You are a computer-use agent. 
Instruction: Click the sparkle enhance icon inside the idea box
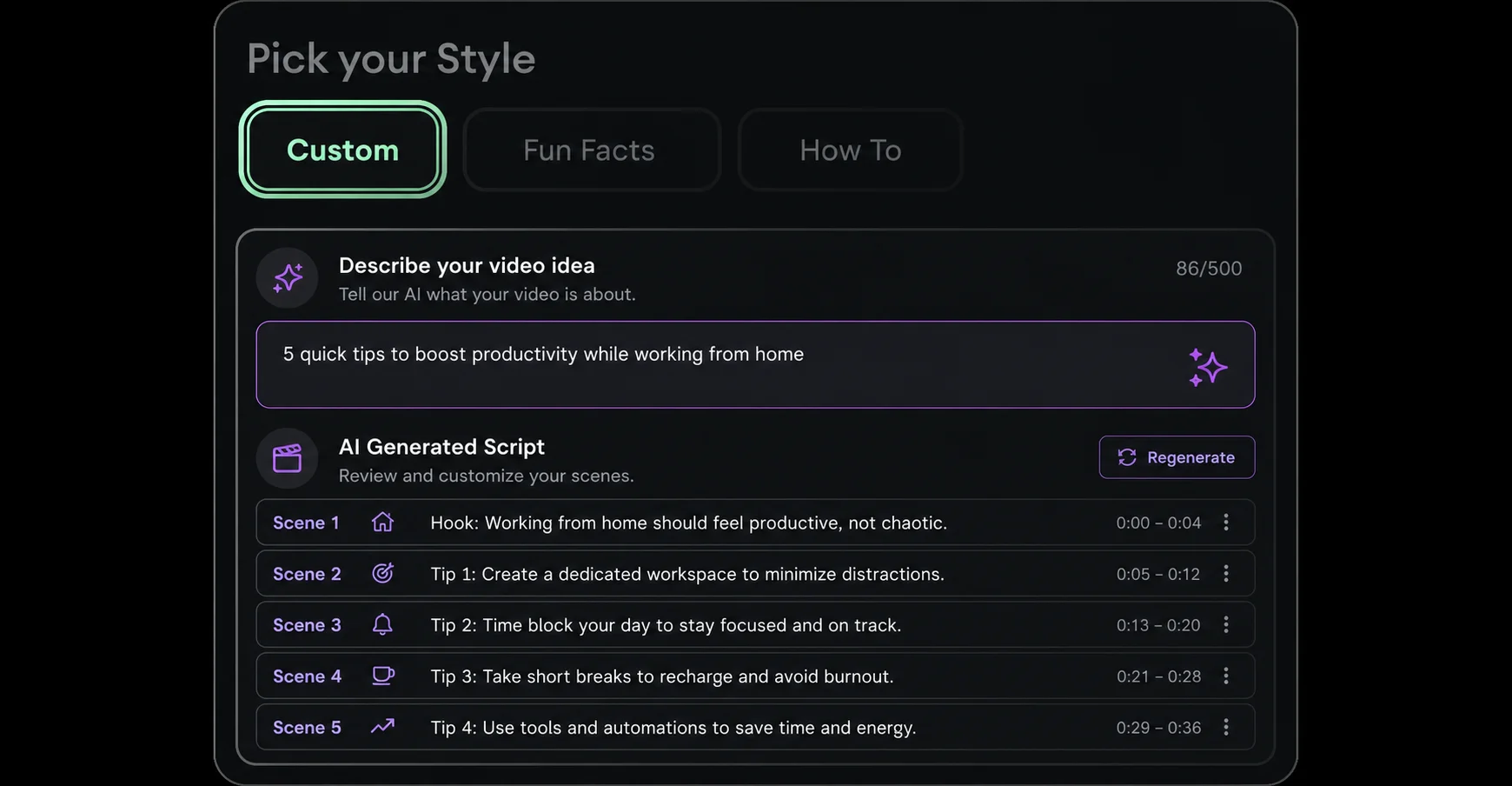click(1208, 367)
